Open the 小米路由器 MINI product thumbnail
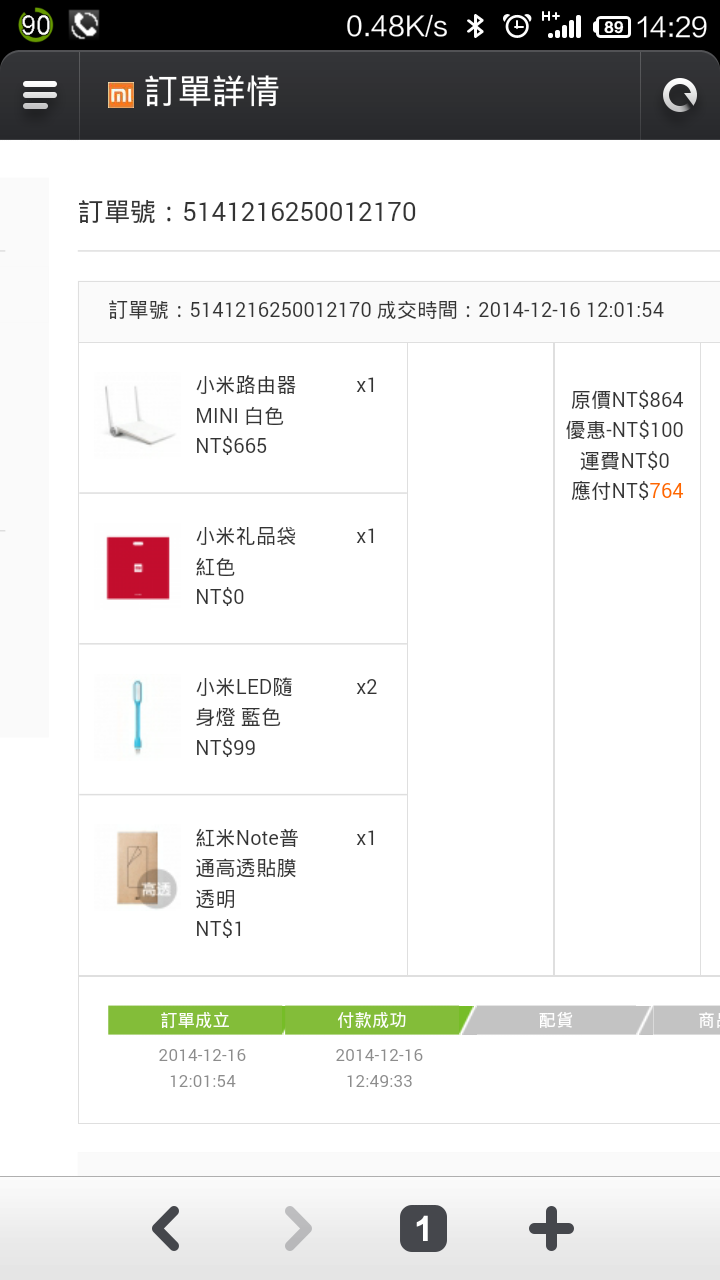The image size is (720, 1280). 138,416
